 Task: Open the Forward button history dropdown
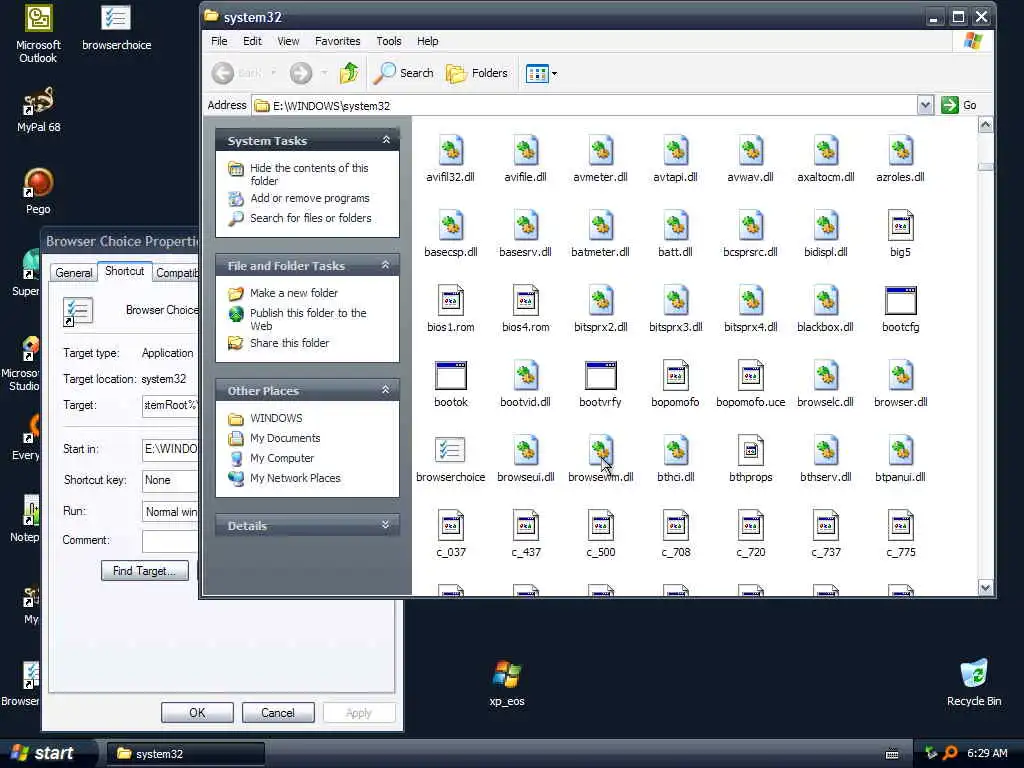[x=324, y=73]
